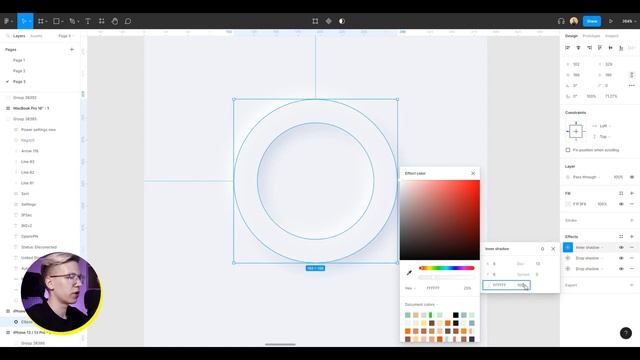The height and width of the screenshot is (360, 640).
Task: Toggle Inner shadow effect visibility
Action: pos(621,247)
